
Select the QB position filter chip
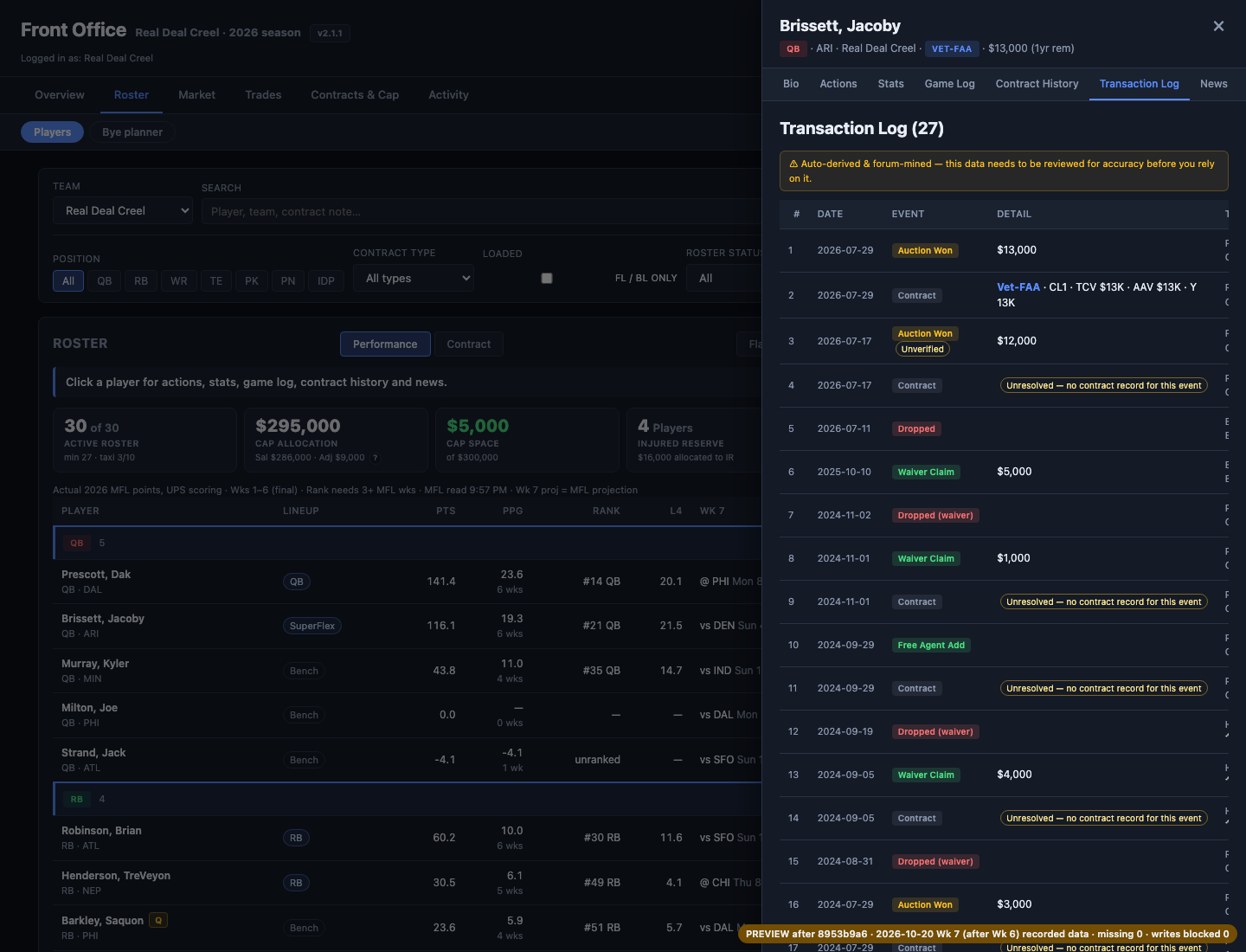(105, 280)
